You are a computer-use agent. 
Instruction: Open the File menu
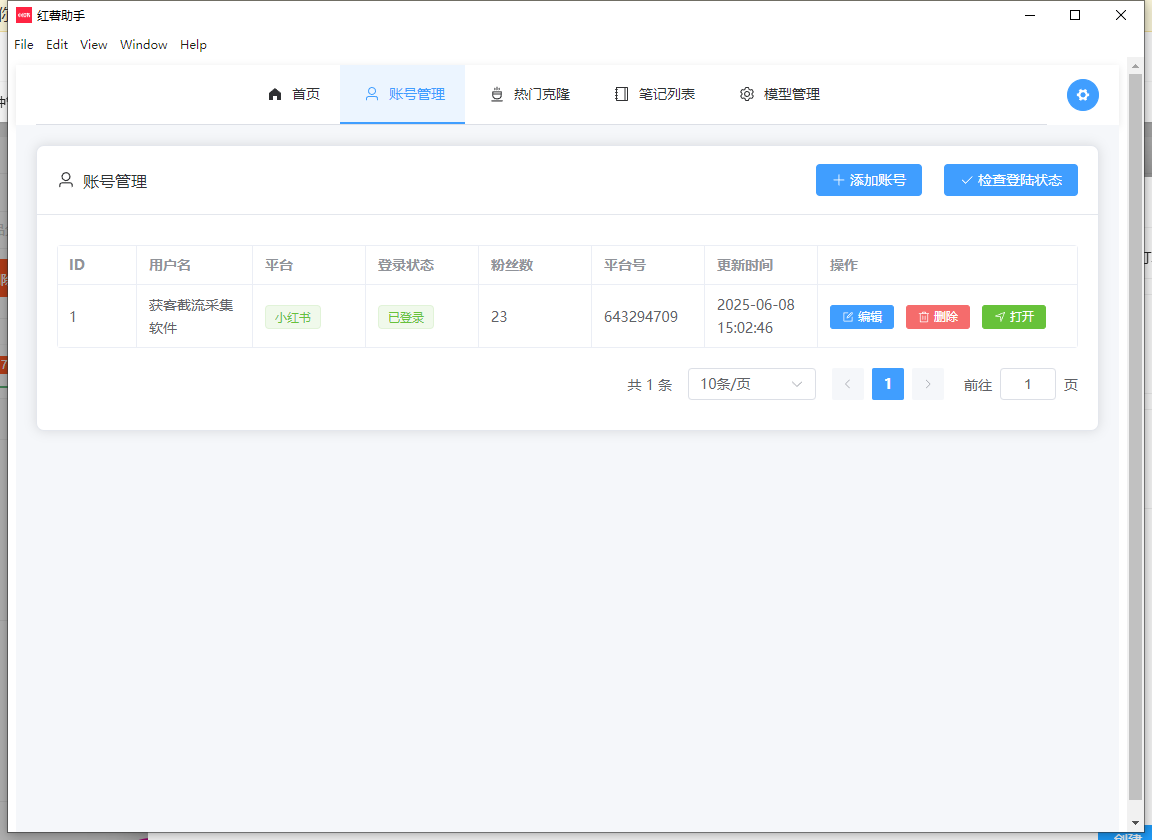pyautogui.click(x=24, y=45)
